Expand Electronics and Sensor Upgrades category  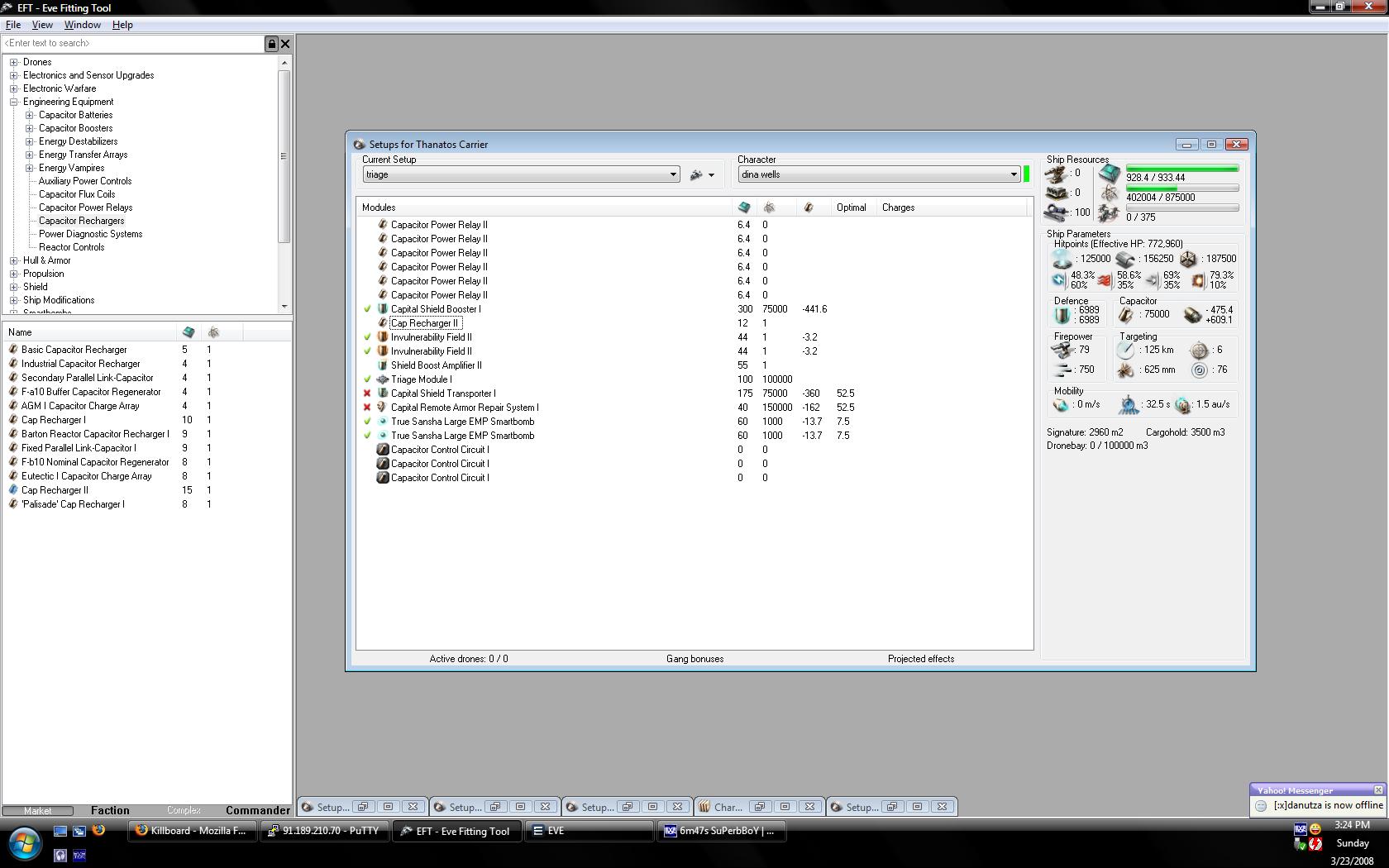pyautogui.click(x=13, y=75)
